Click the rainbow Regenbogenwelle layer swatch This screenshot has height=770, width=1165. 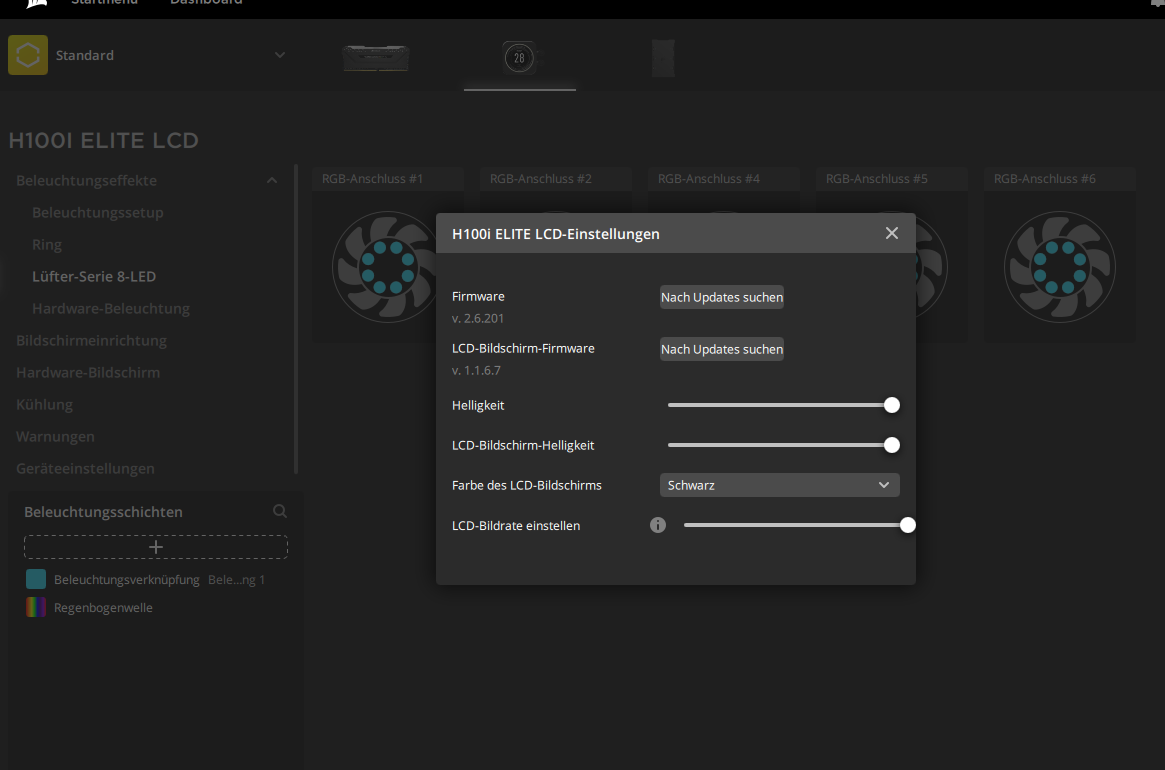pos(36,607)
